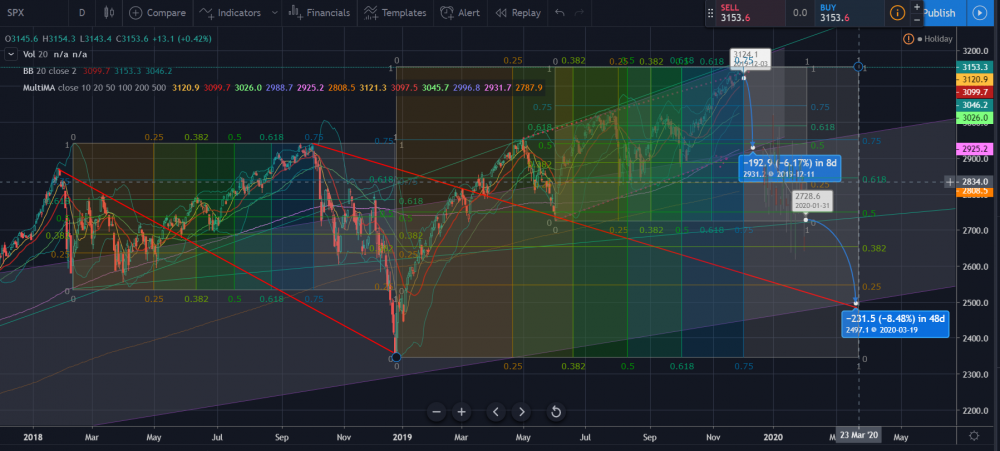Image resolution: width=1000 pixels, height=451 pixels.
Task: Open chart settings gear at bottom right
Action: pos(975,436)
